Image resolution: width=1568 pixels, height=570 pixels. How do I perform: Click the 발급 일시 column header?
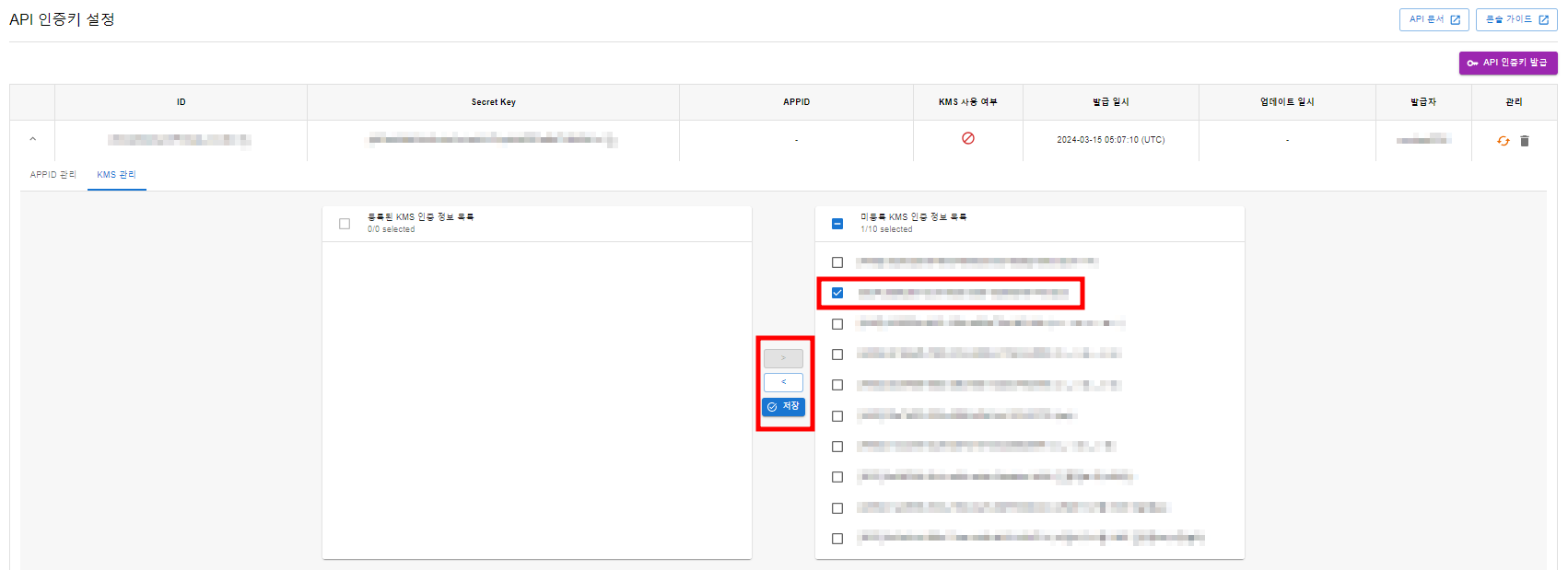tap(1111, 102)
